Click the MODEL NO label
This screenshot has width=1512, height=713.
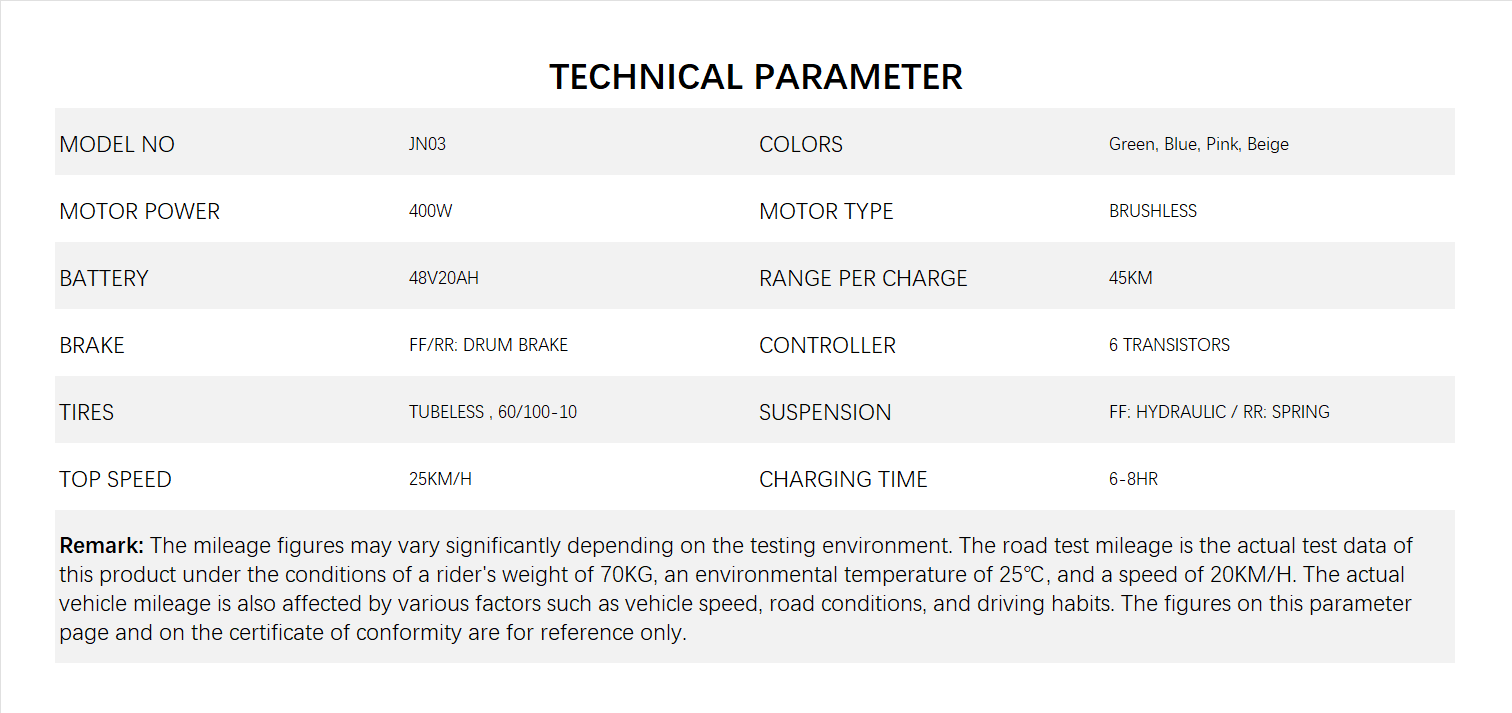(x=117, y=144)
